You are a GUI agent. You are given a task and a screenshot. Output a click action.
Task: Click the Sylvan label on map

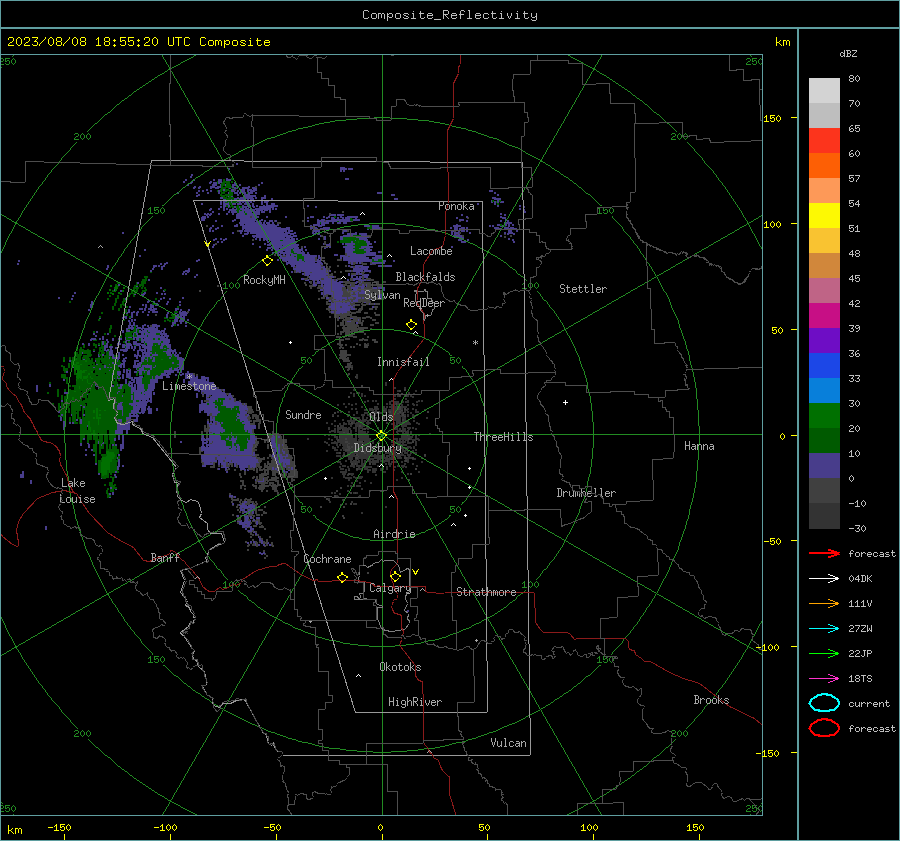[x=382, y=295]
